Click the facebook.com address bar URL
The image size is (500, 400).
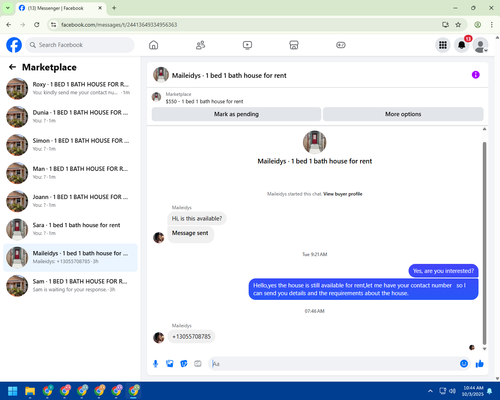[119, 25]
